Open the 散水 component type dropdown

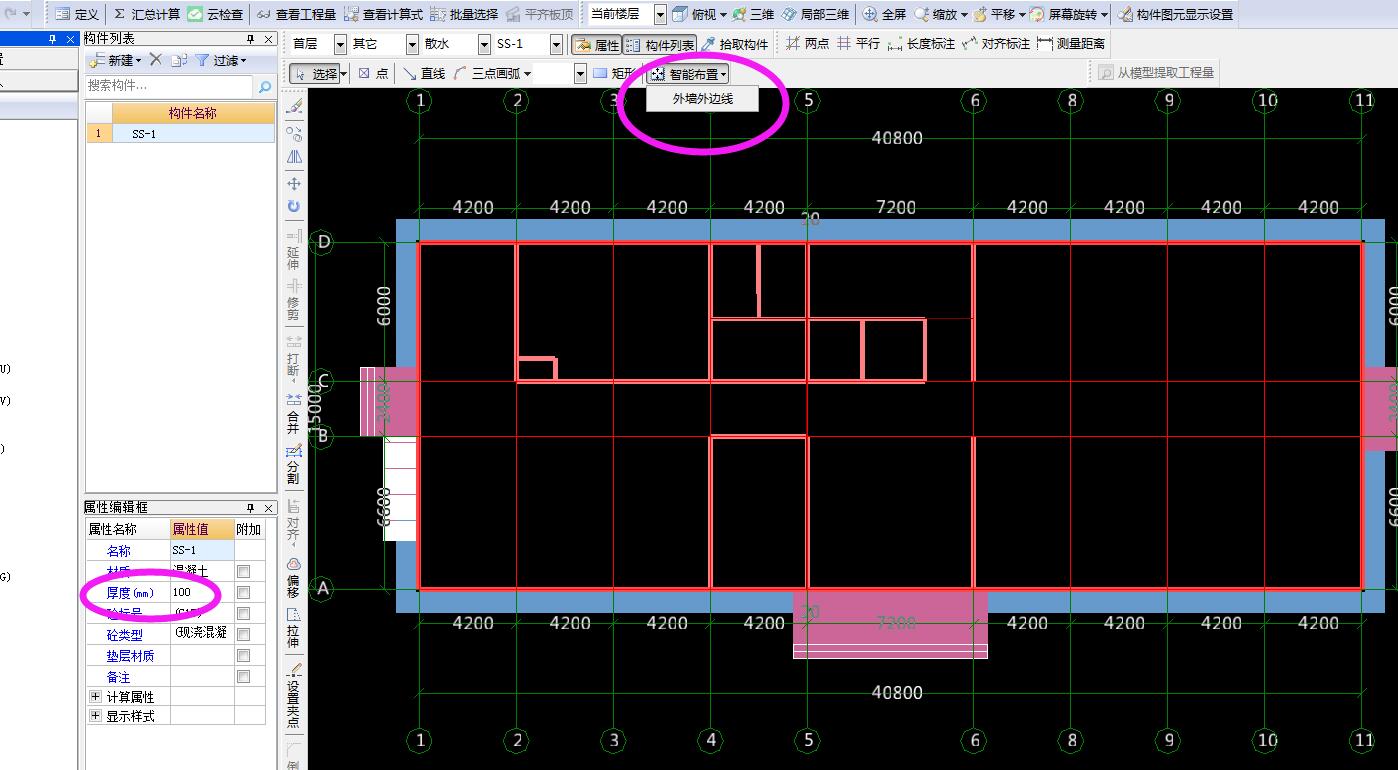point(484,44)
